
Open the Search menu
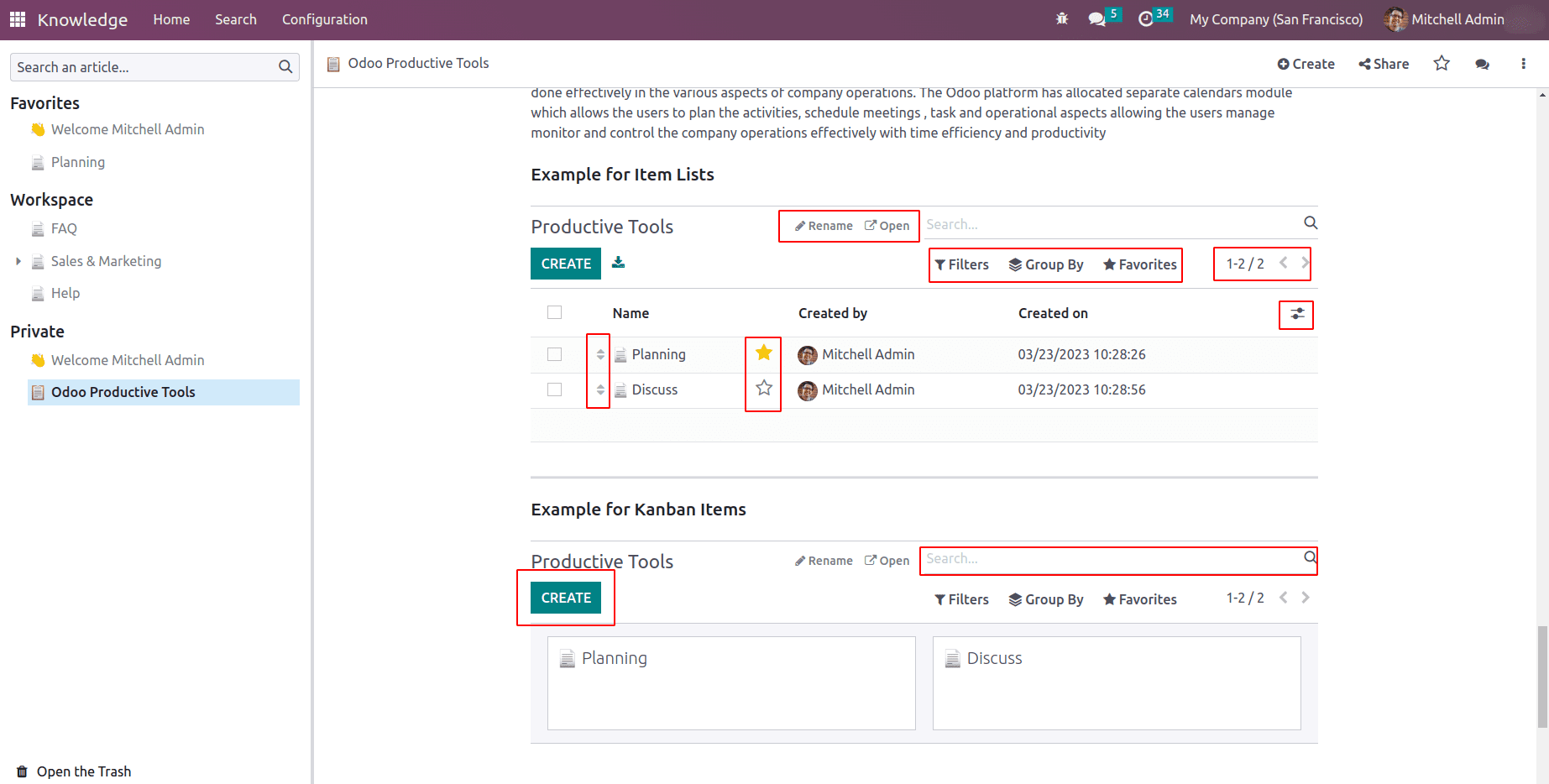(x=236, y=19)
